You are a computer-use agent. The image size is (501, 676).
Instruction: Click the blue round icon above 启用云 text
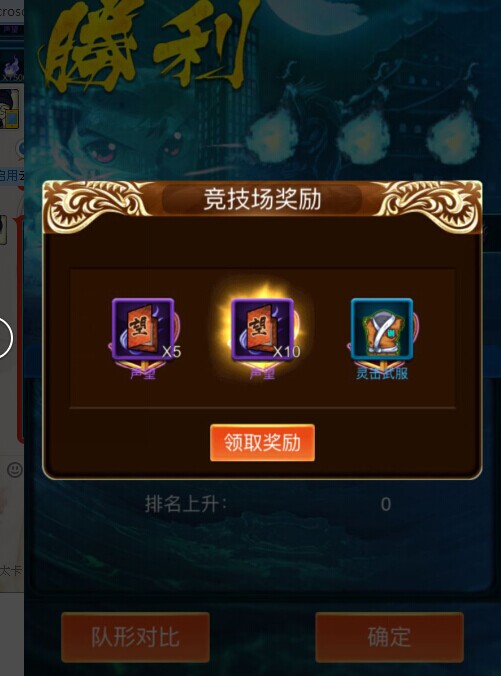click(x=20, y=150)
